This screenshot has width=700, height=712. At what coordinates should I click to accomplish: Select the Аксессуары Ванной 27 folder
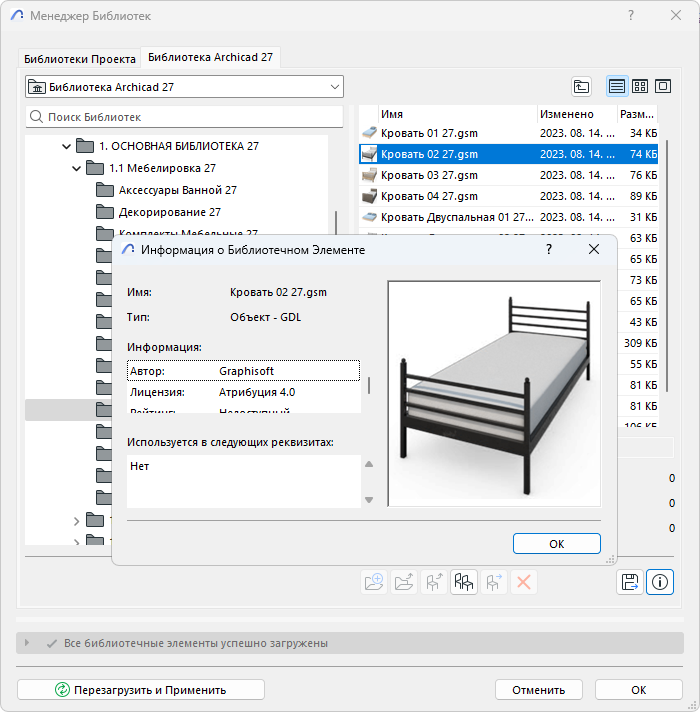tap(177, 190)
